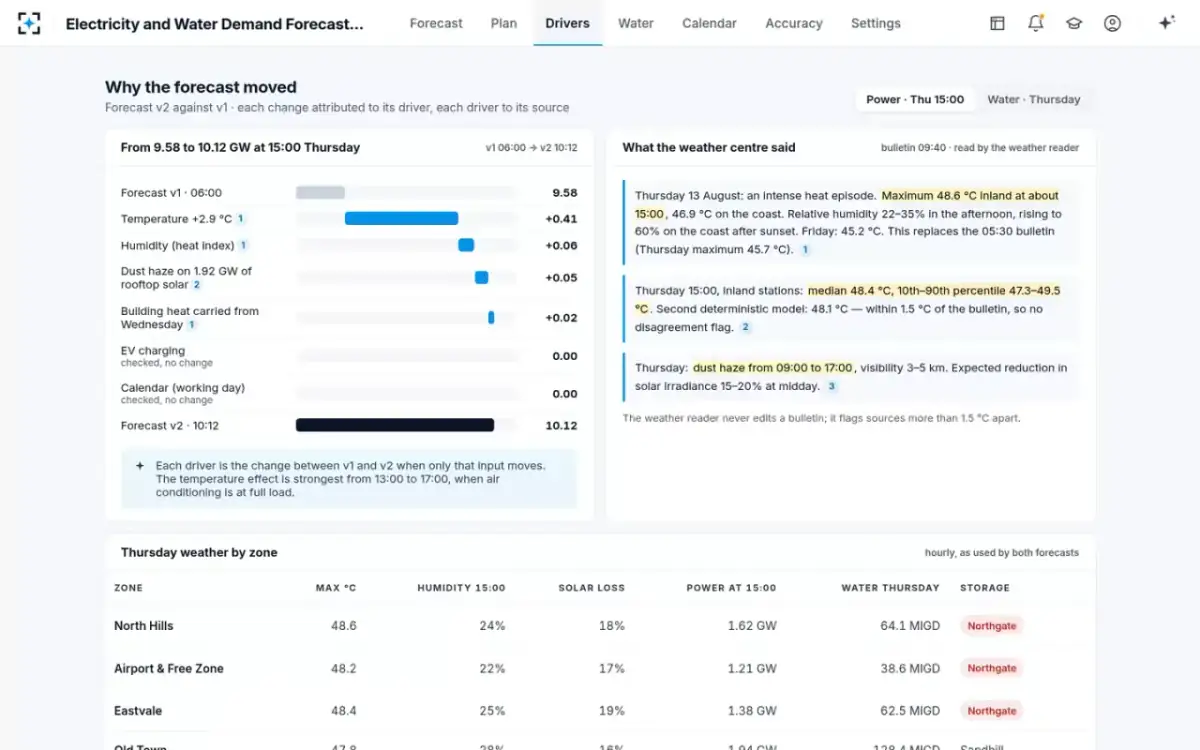The width and height of the screenshot is (1200, 750).
Task: Sort by STORAGE column header
Action: click(985, 588)
